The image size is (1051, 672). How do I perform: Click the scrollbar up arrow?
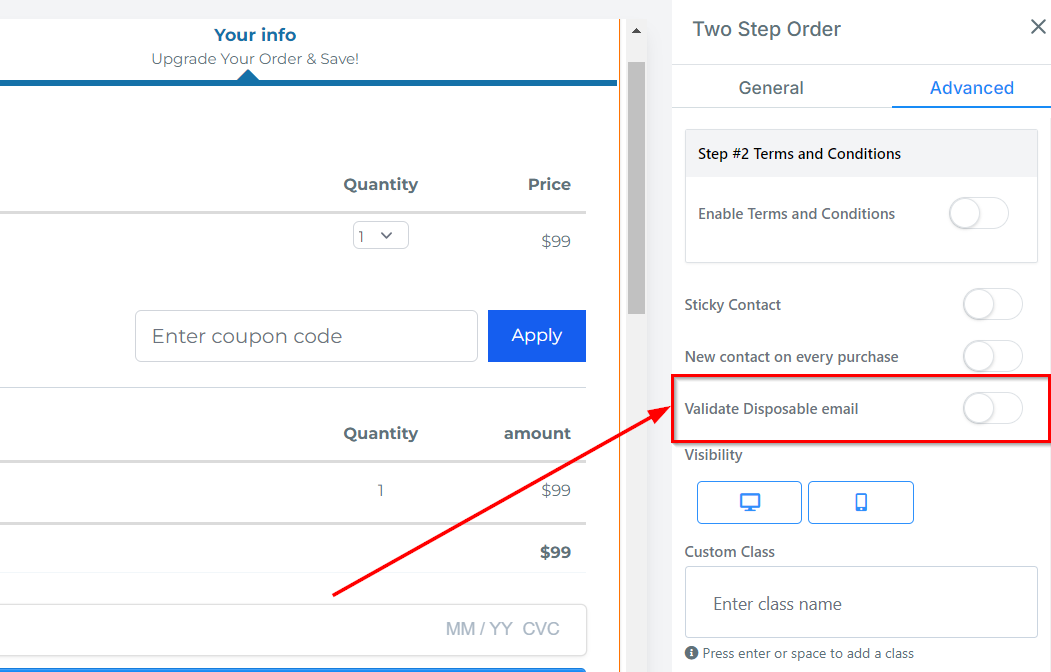[636, 31]
